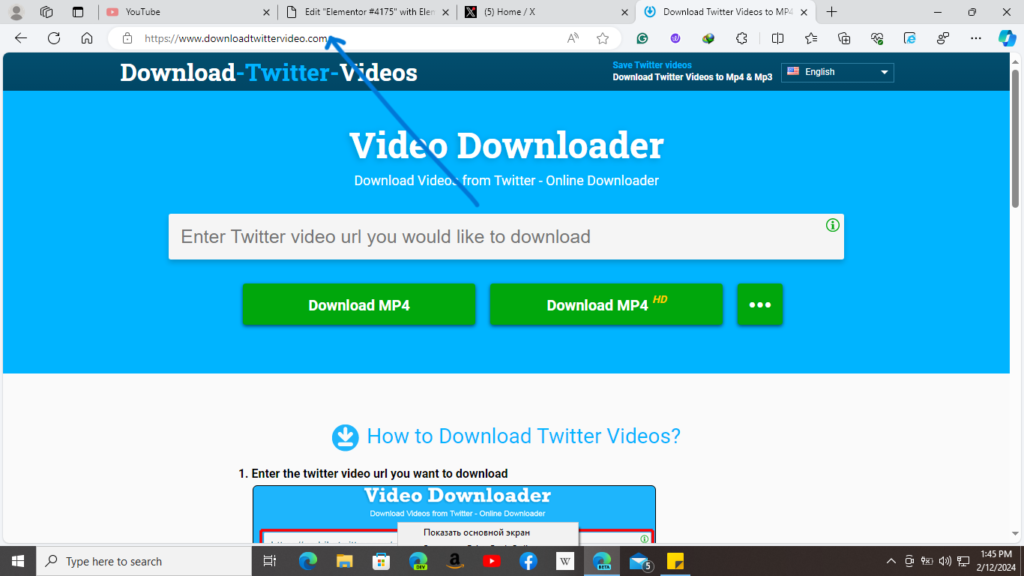Add this page to favorites via the star

602,38
